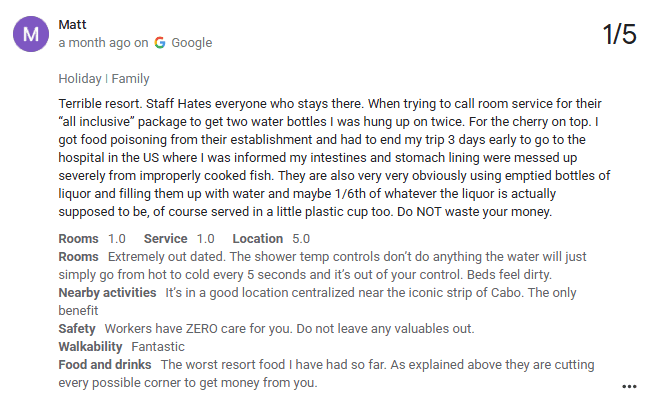
Task: Click the Walkability heading
Action: click(x=94, y=346)
